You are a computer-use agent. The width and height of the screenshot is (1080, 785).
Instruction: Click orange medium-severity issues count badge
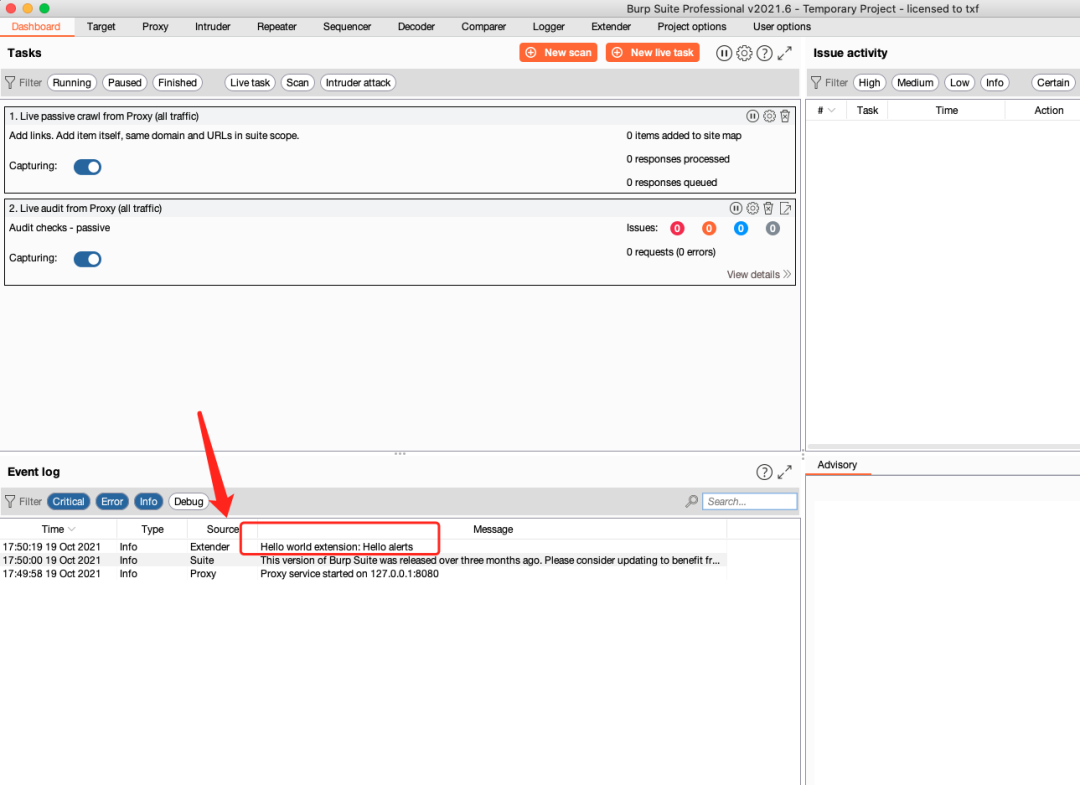709,229
